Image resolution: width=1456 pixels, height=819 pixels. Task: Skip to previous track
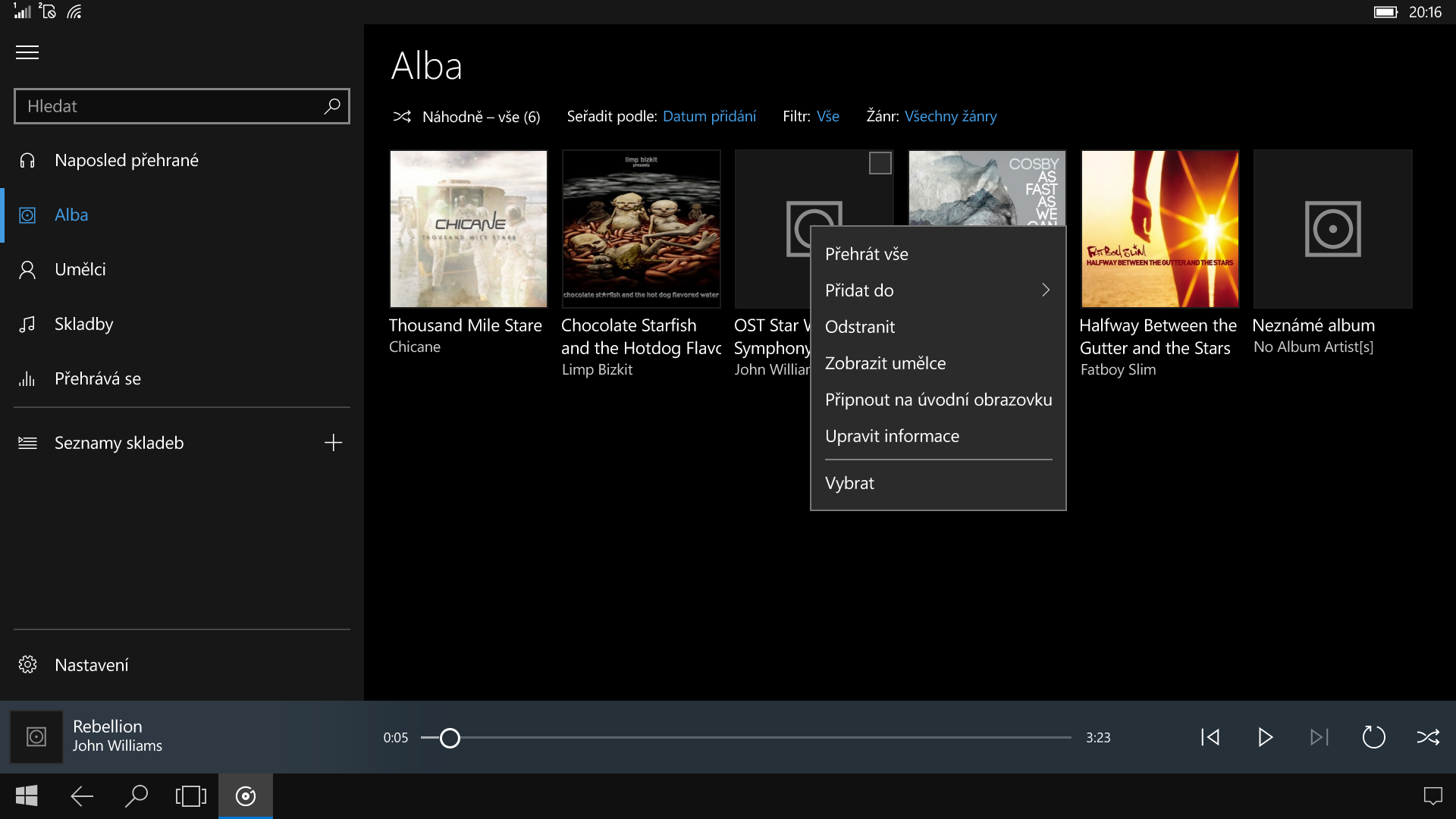[x=1210, y=737]
